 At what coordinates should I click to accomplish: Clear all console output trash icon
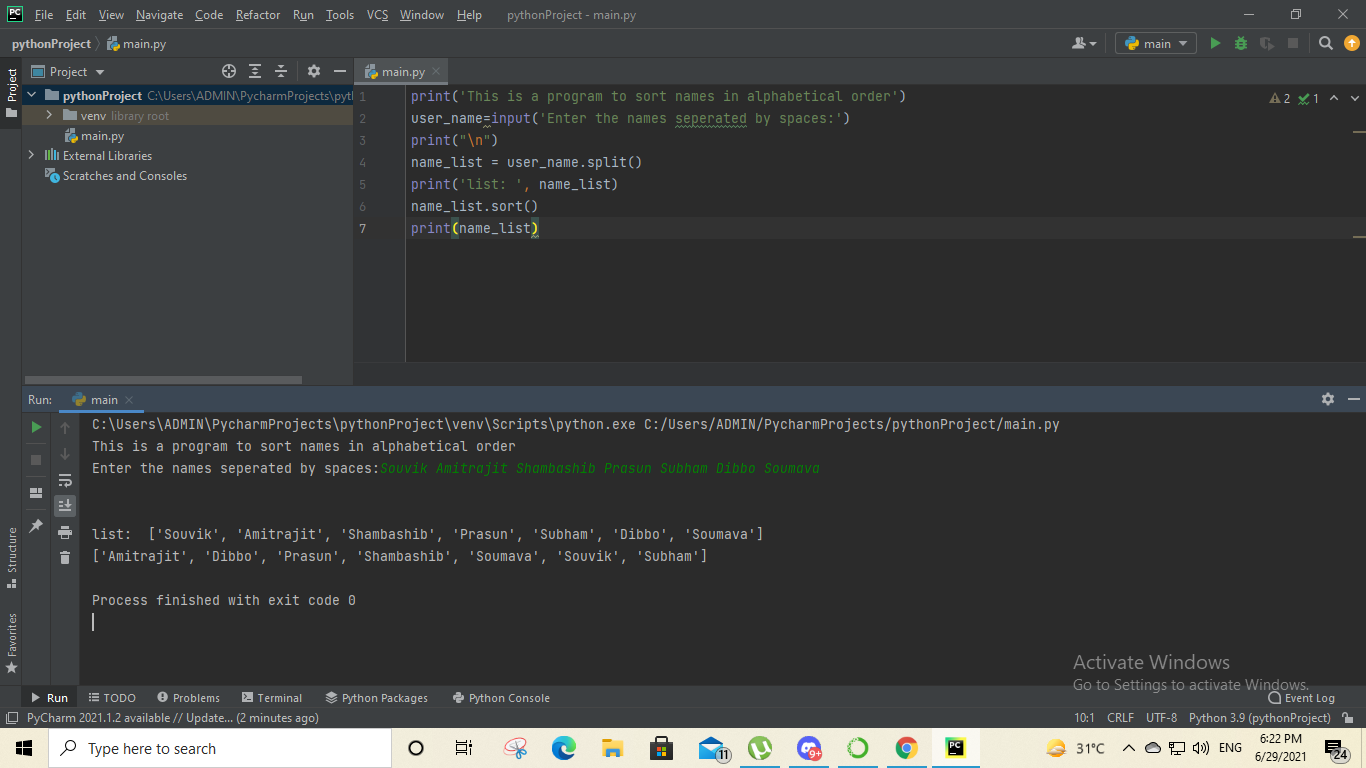(x=65, y=558)
